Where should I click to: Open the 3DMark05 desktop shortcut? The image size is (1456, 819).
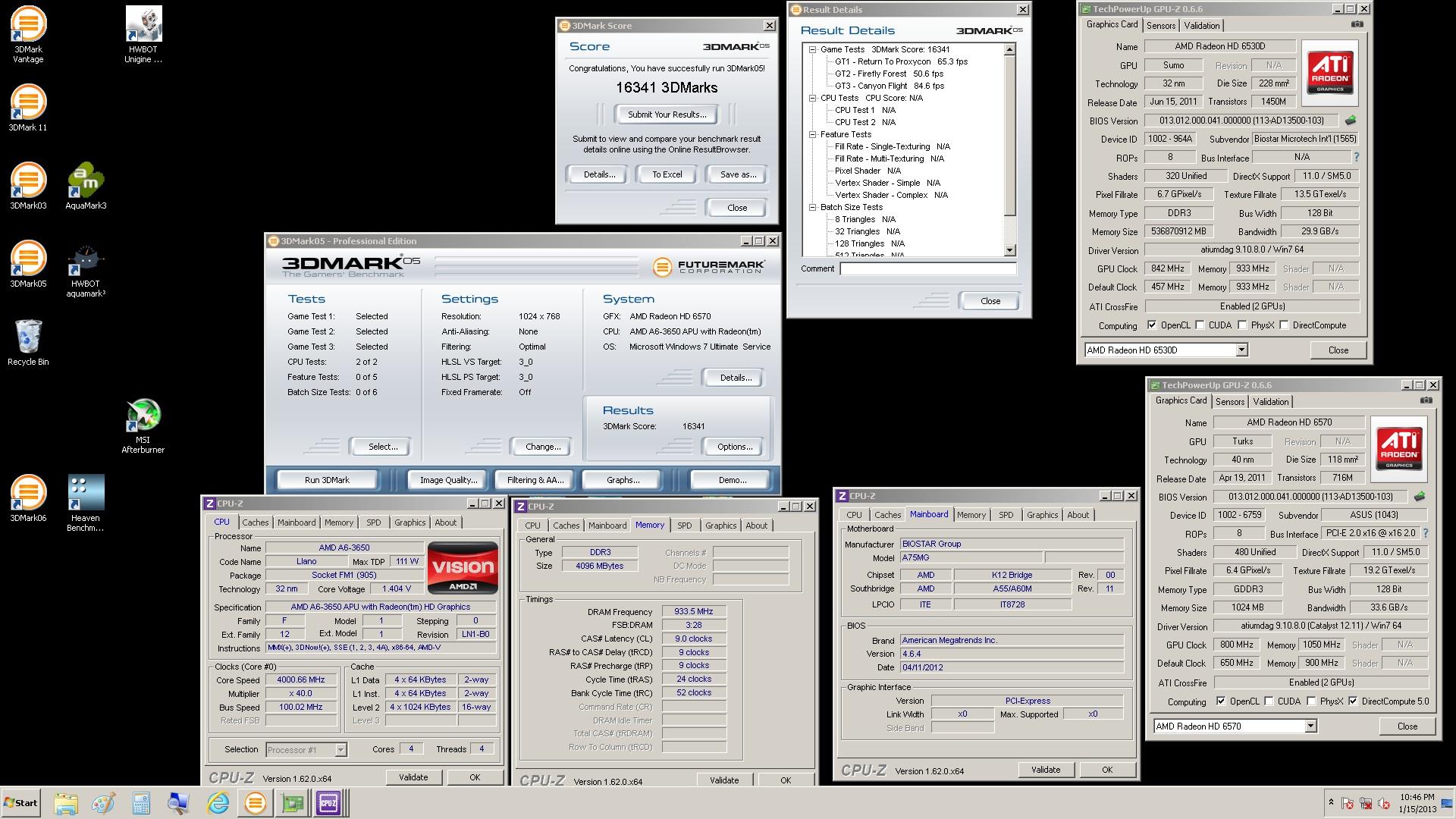[x=28, y=264]
